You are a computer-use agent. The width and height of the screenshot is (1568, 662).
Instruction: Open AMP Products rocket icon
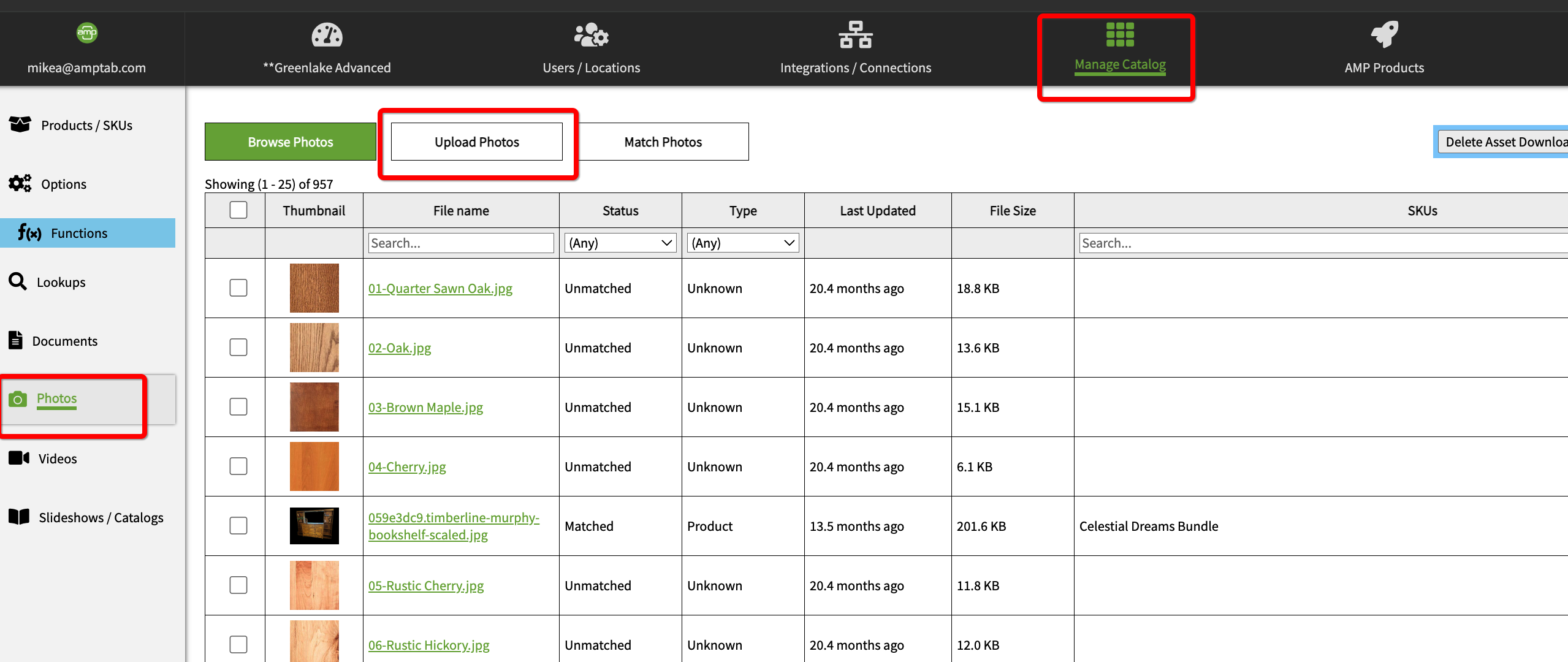[1384, 35]
